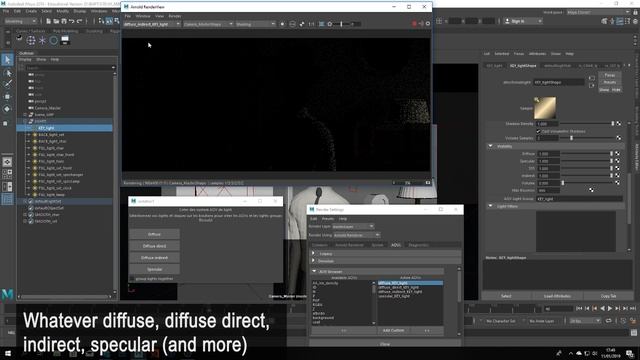Click the map button beside Diffuse visibility
The width and height of the screenshot is (640, 360).
tap(618, 154)
